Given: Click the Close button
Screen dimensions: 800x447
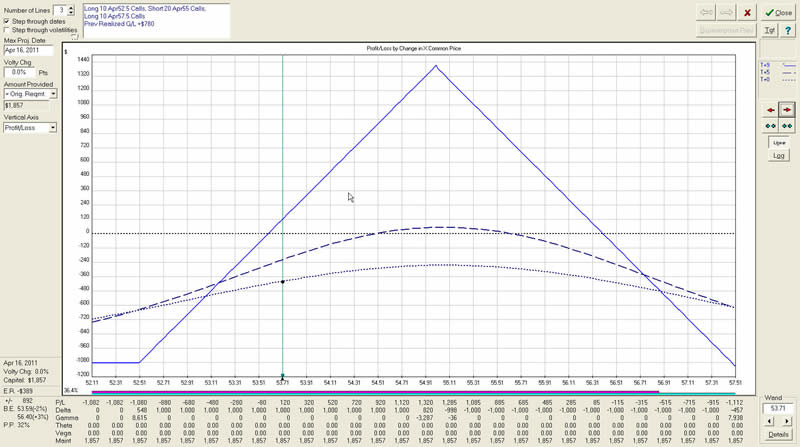Looking at the screenshot, I should point(779,12).
